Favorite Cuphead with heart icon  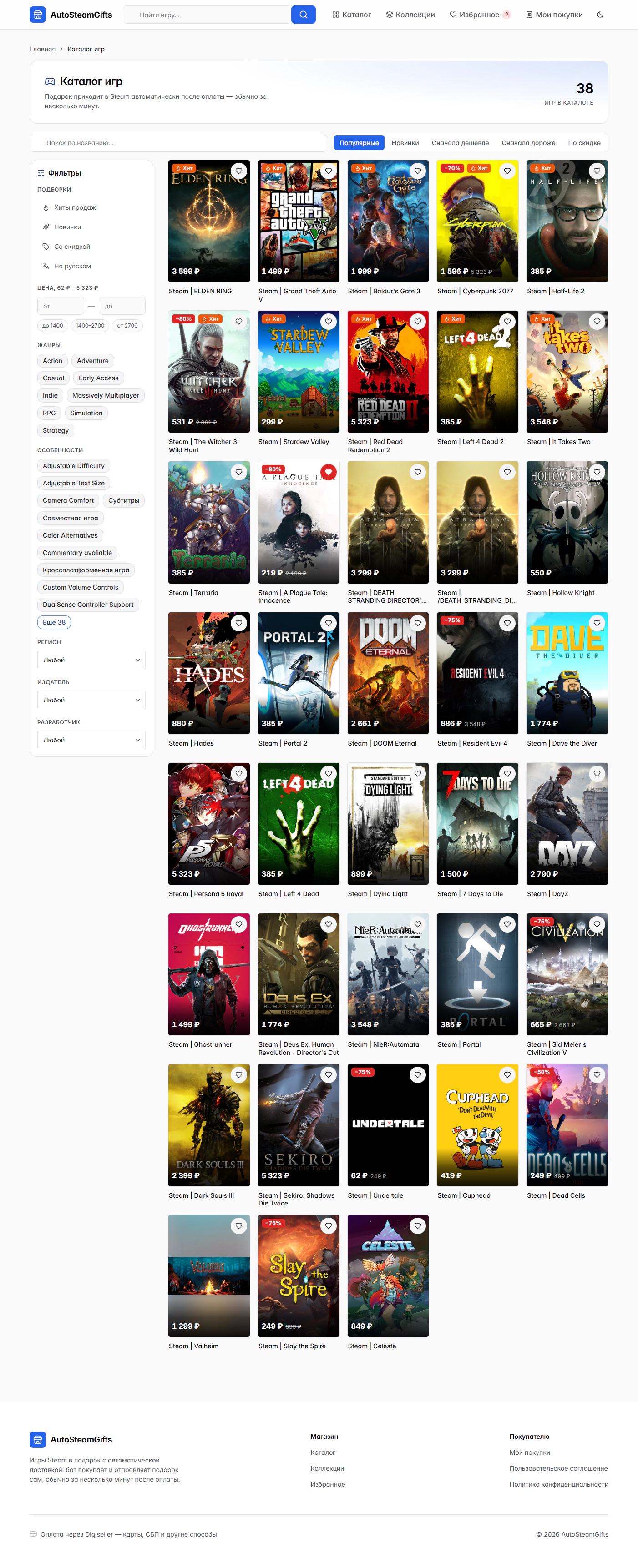pyautogui.click(x=507, y=1075)
